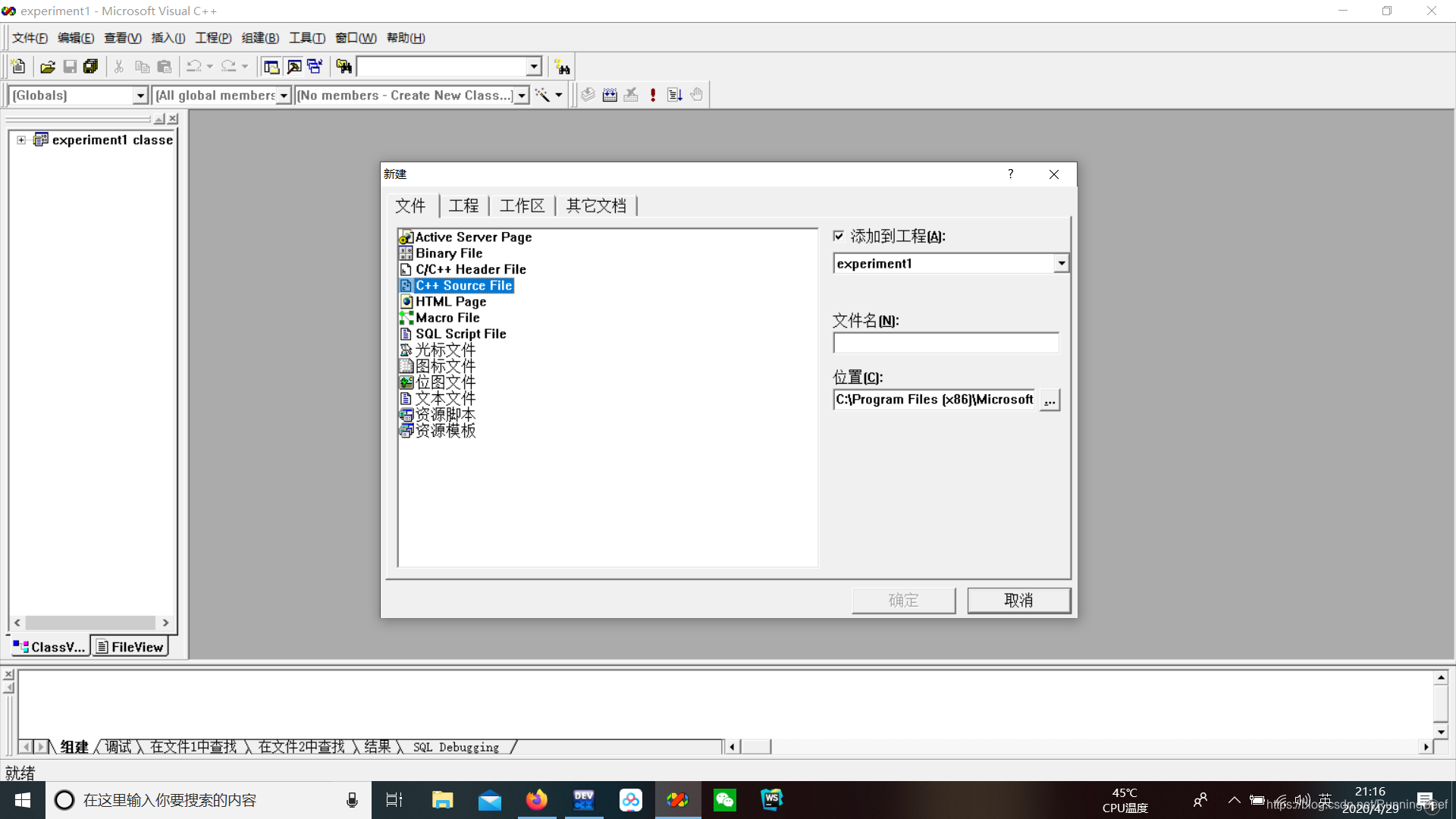The image size is (1456, 819).
Task: Click the Undo arrow icon
Action: 194,67
